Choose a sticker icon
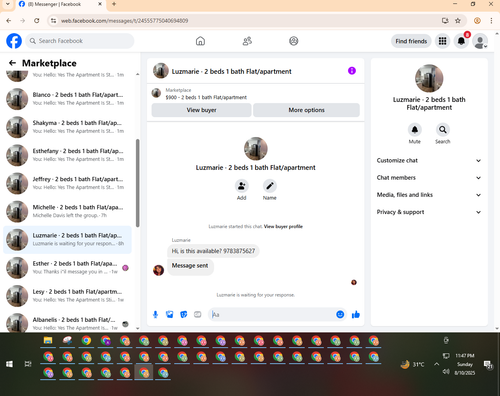 click(x=184, y=314)
